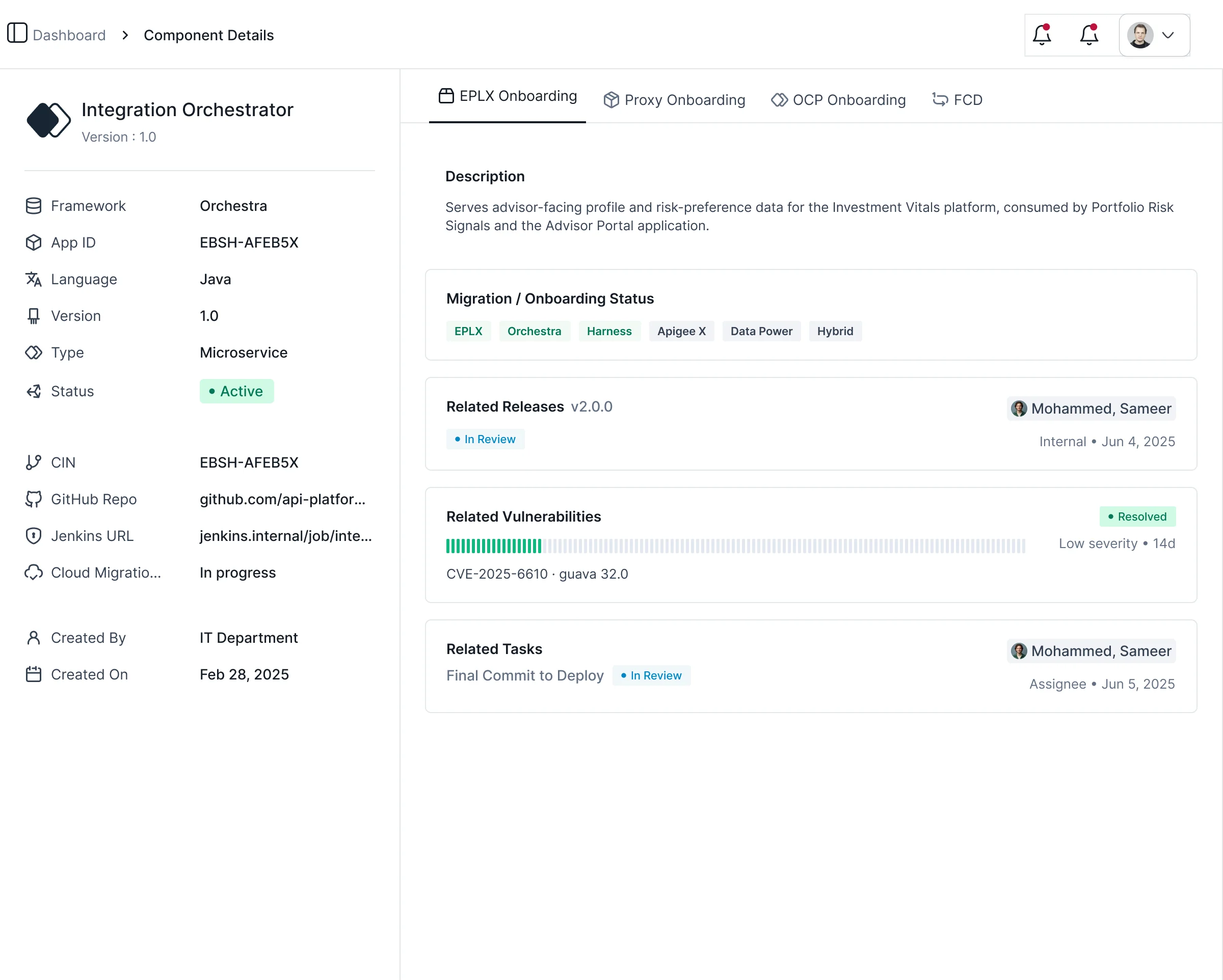
Task: Click Mohammed, Sameer in Related Releases
Action: [x=1091, y=409]
